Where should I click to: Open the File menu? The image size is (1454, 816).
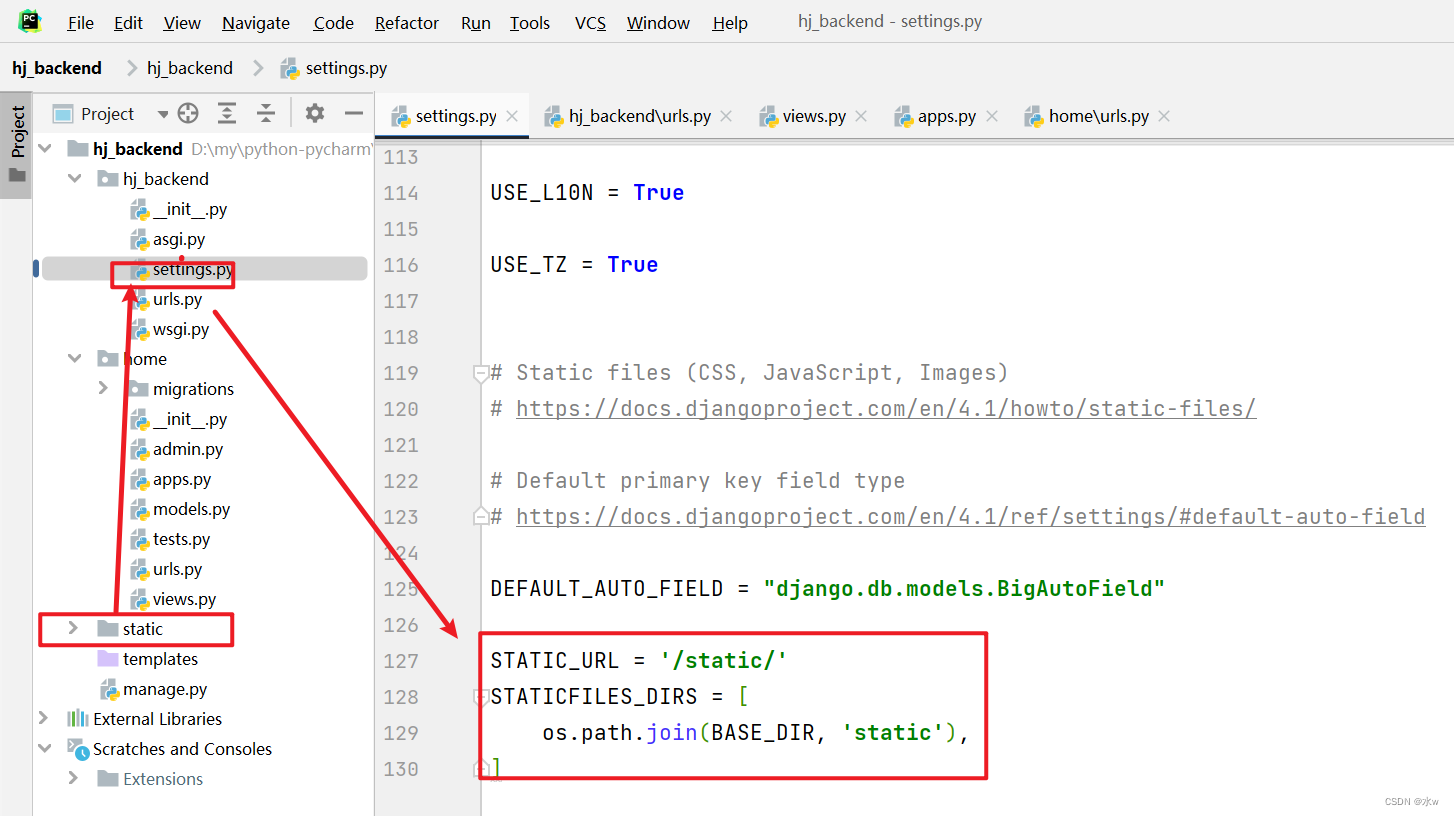(80, 23)
